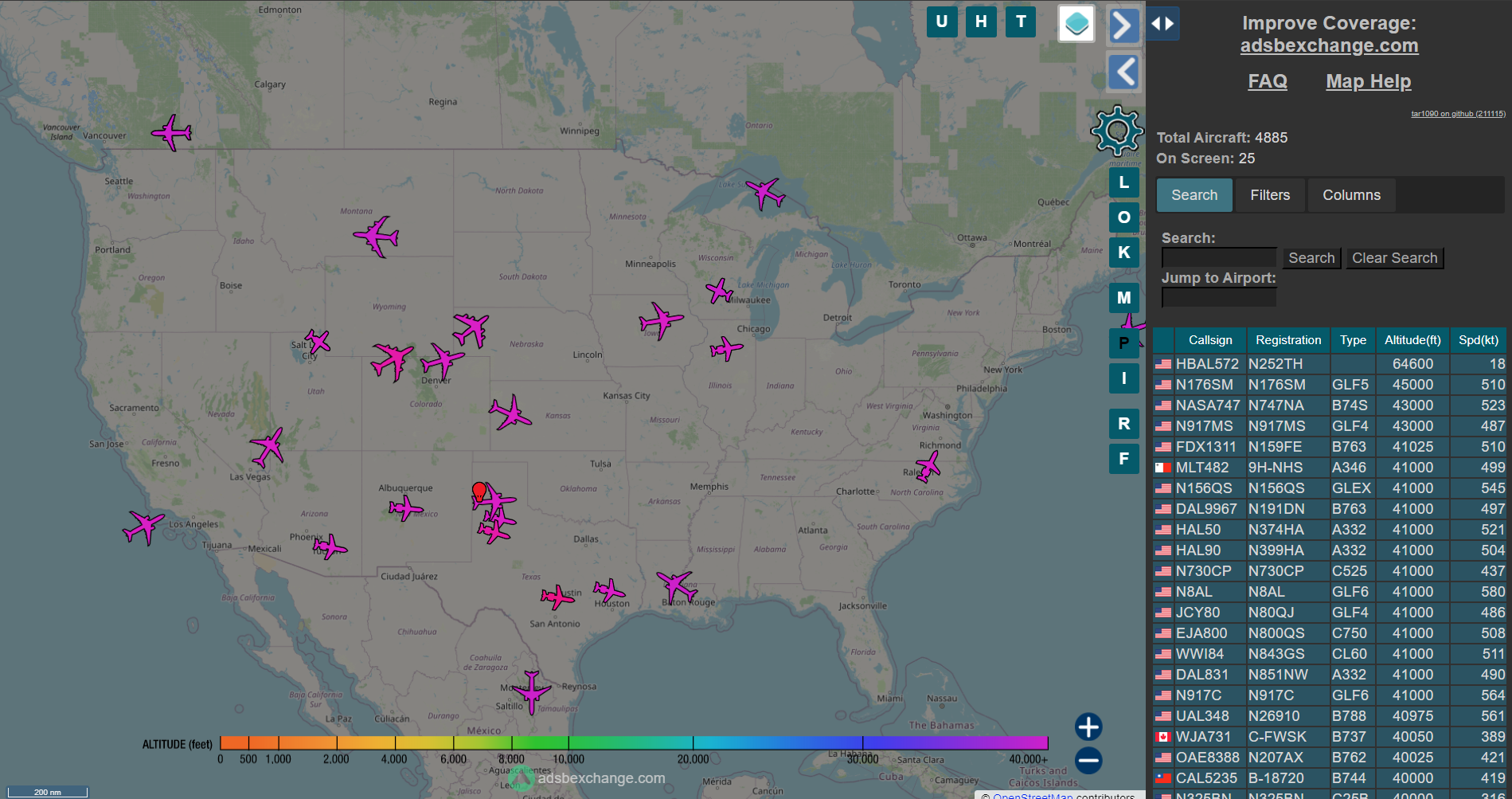Click the aircraft icon near Monterrey

[531, 691]
